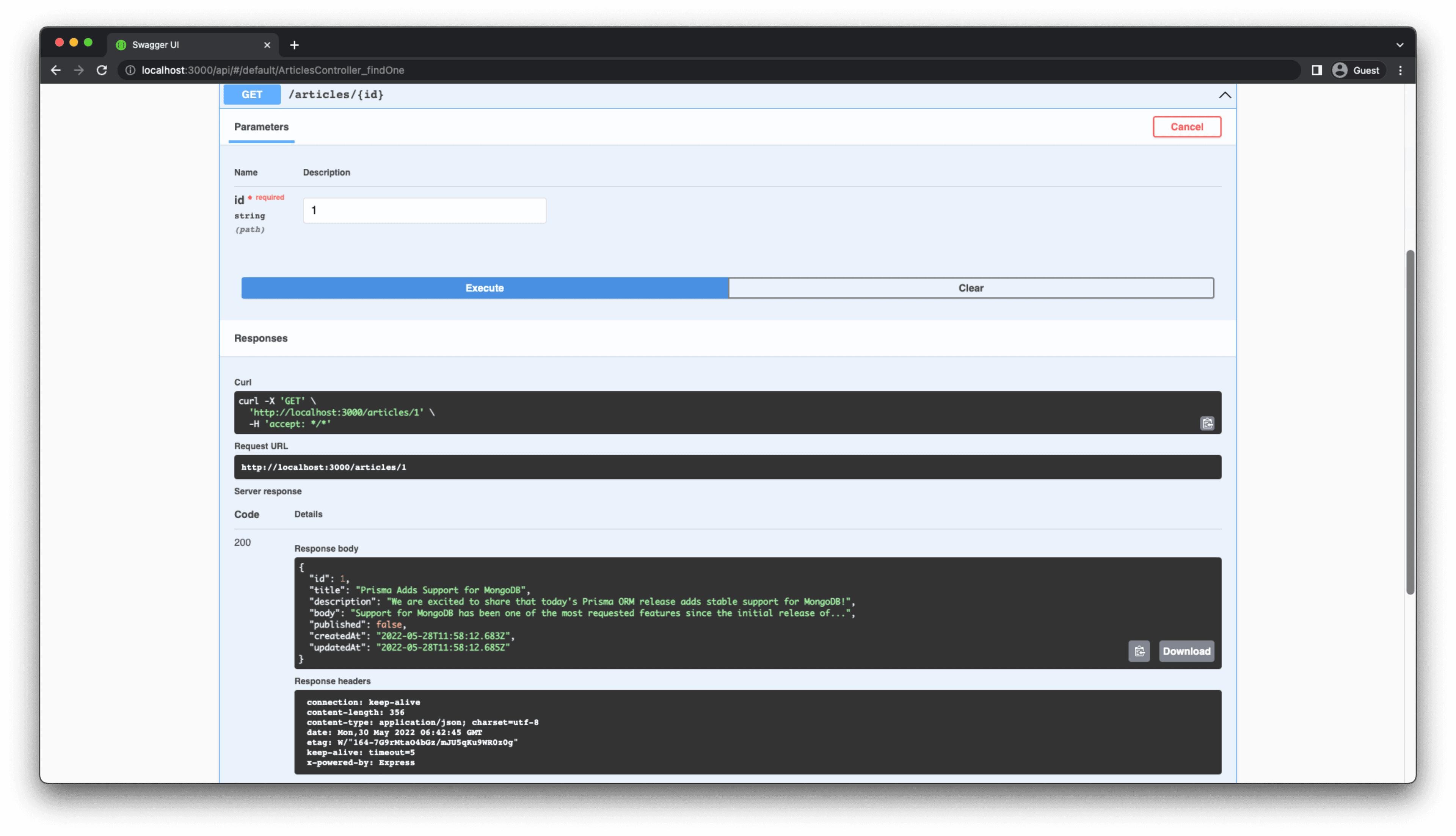
Task: Open the tab search dropdown arrow
Action: tap(1400, 45)
